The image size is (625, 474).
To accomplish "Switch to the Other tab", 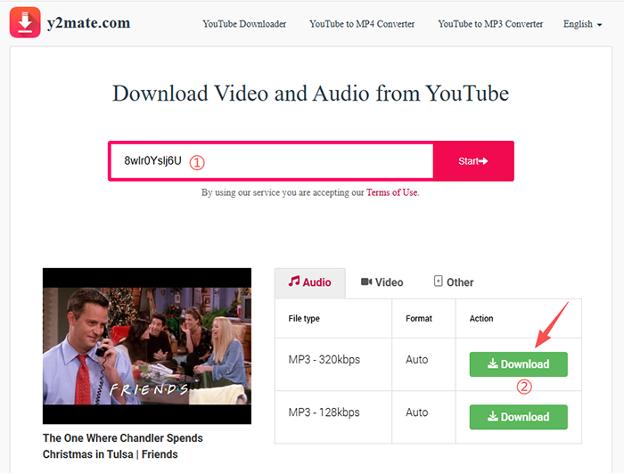I will point(453,282).
